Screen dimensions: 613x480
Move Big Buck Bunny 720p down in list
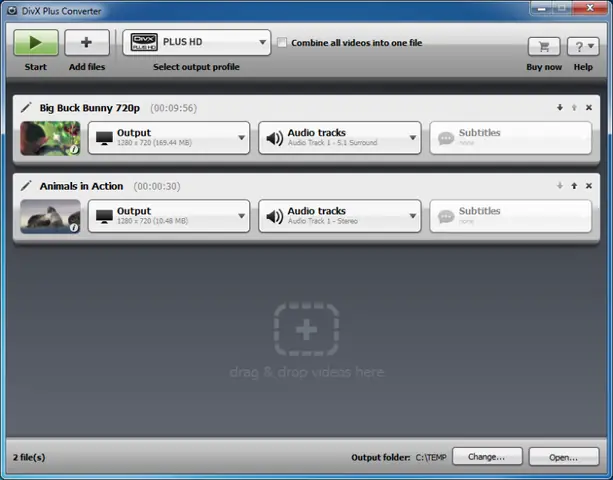559,108
